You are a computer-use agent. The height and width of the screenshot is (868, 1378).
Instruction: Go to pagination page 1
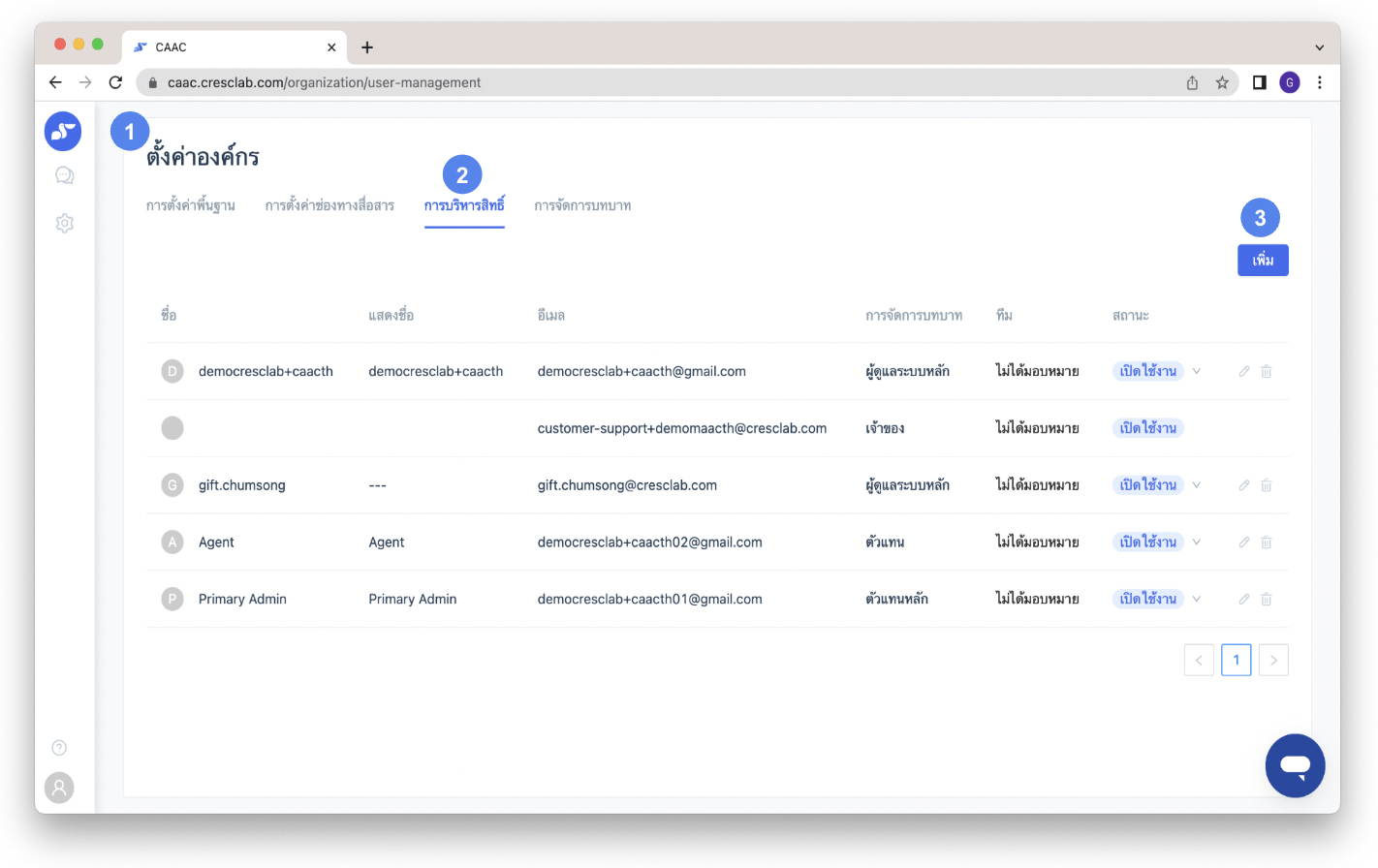(1236, 660)
